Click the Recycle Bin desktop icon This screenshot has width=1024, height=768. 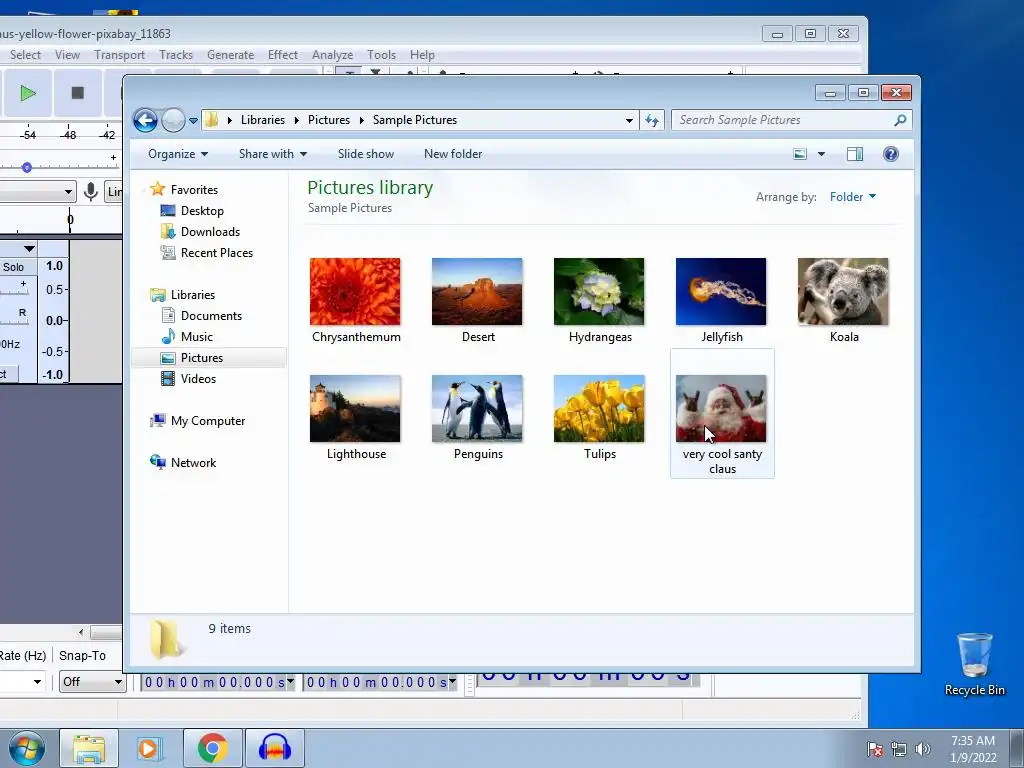click(x=974, y=664)
